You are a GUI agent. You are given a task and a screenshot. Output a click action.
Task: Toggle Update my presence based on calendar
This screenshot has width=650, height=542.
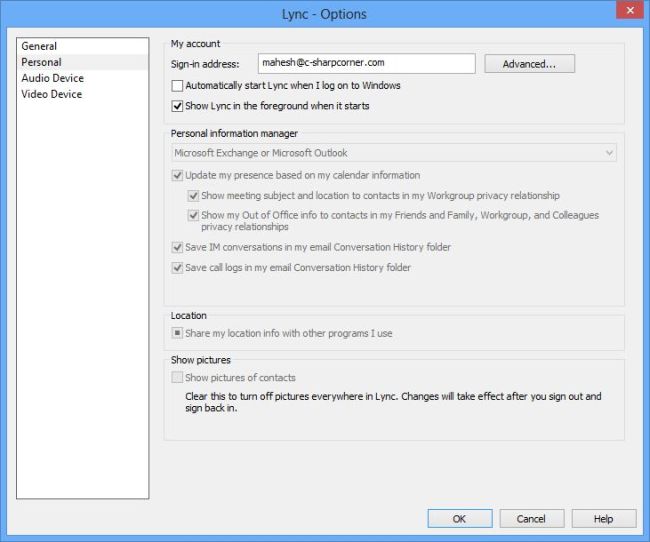(177, 175)
